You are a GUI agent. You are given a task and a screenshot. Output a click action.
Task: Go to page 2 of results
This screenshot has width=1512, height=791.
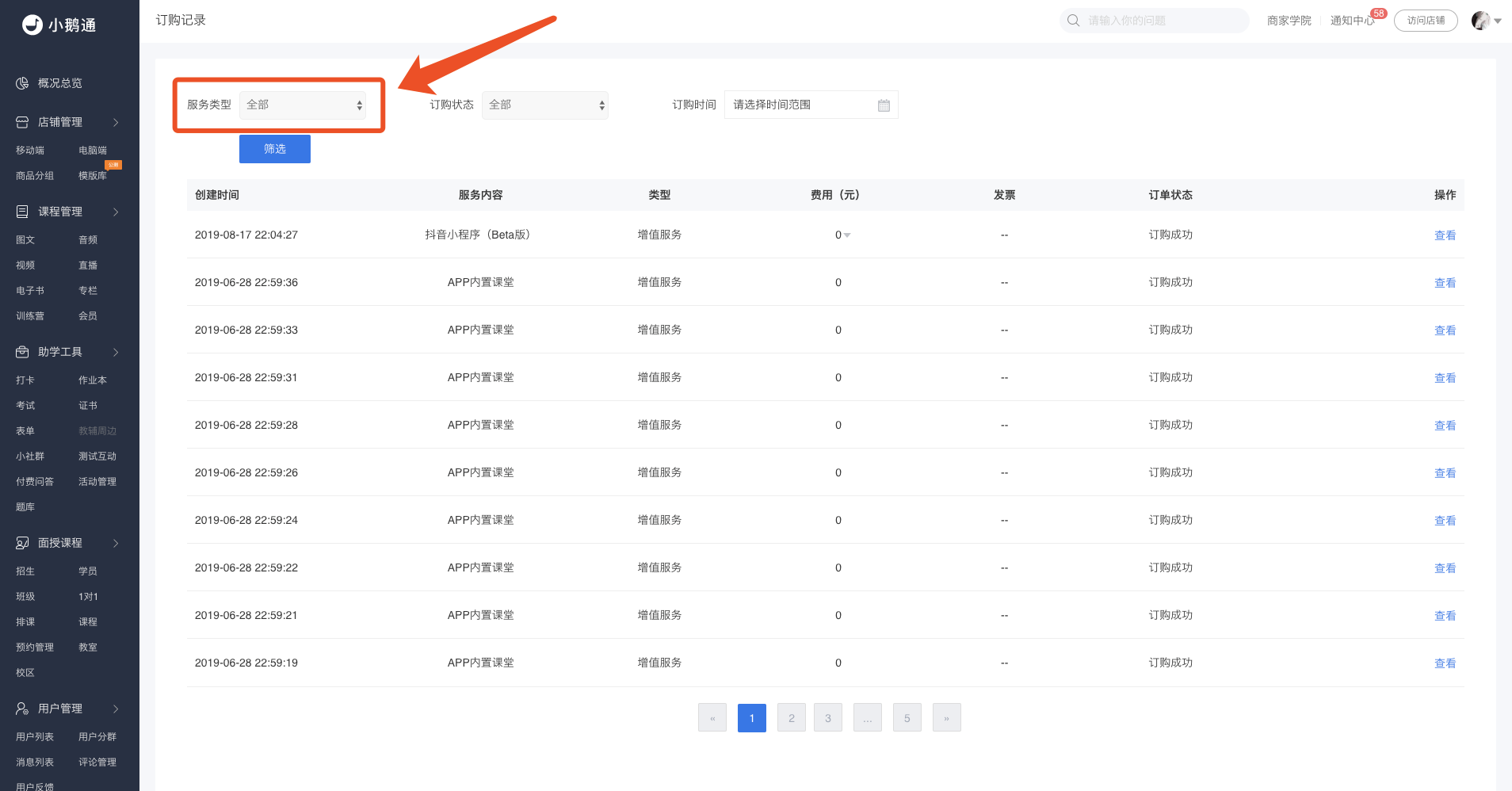791,718
